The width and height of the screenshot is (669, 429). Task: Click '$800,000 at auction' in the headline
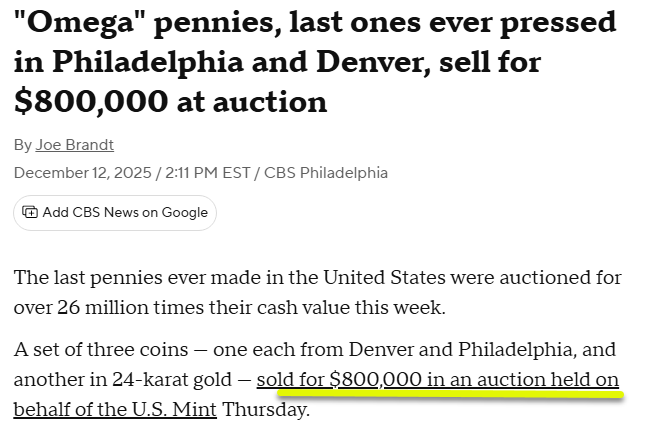pos(171,102)
